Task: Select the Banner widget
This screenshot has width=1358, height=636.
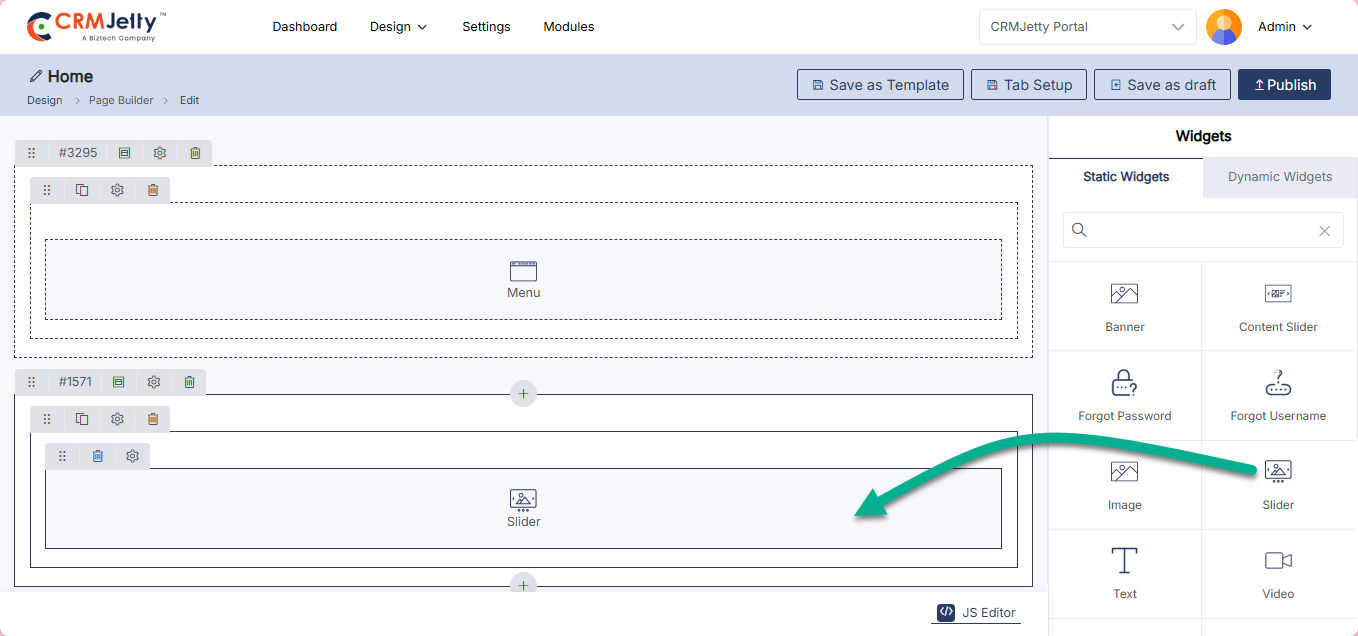Action: (x=1124, y=306)
